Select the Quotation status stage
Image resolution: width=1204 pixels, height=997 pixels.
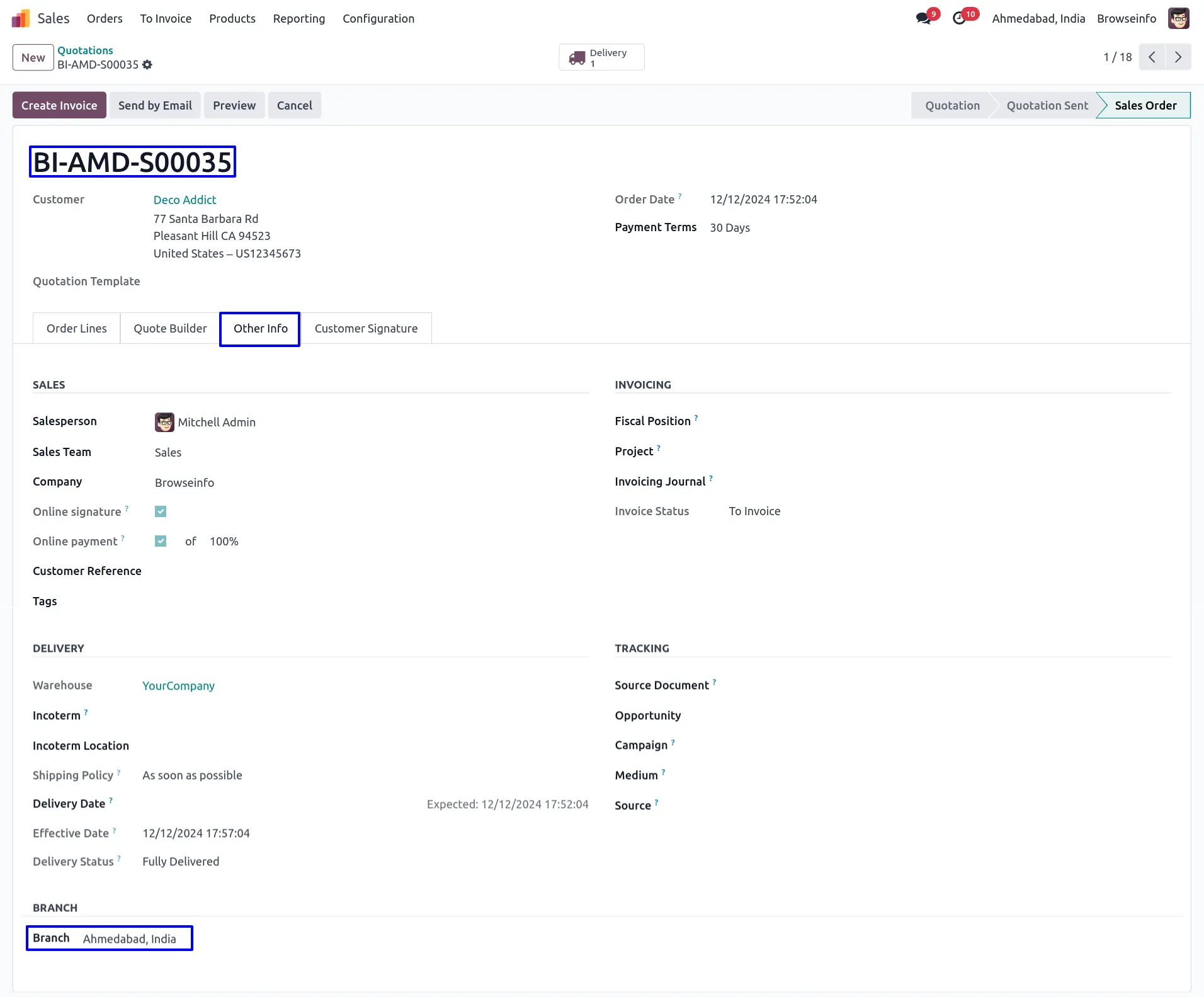coord(952,105)
